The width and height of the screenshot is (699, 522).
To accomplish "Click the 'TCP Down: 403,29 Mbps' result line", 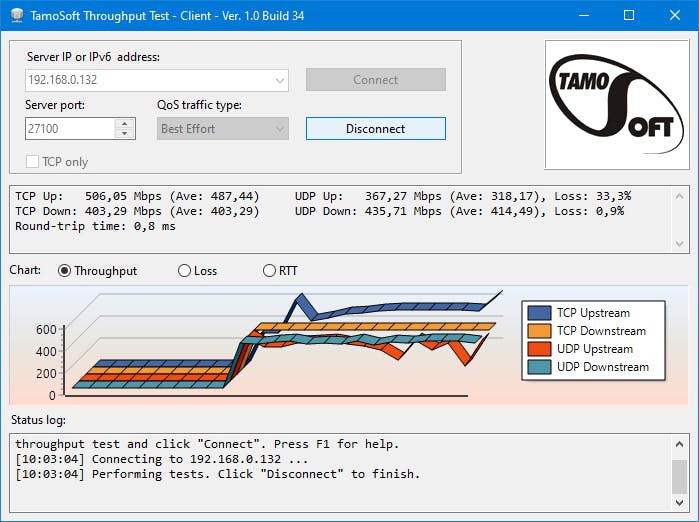I will point(137,211).
